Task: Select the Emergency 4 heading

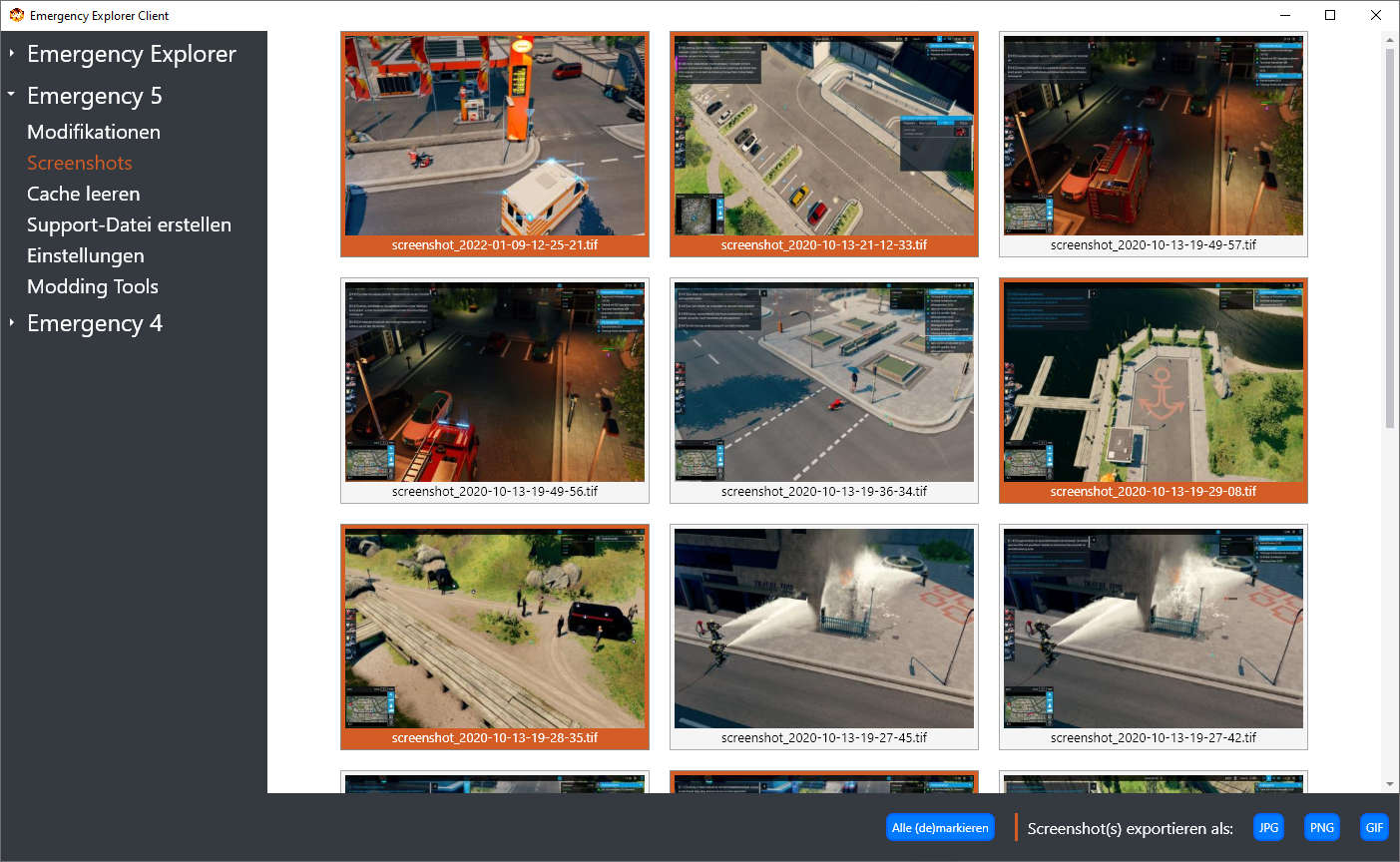Action: click(95, 323)
